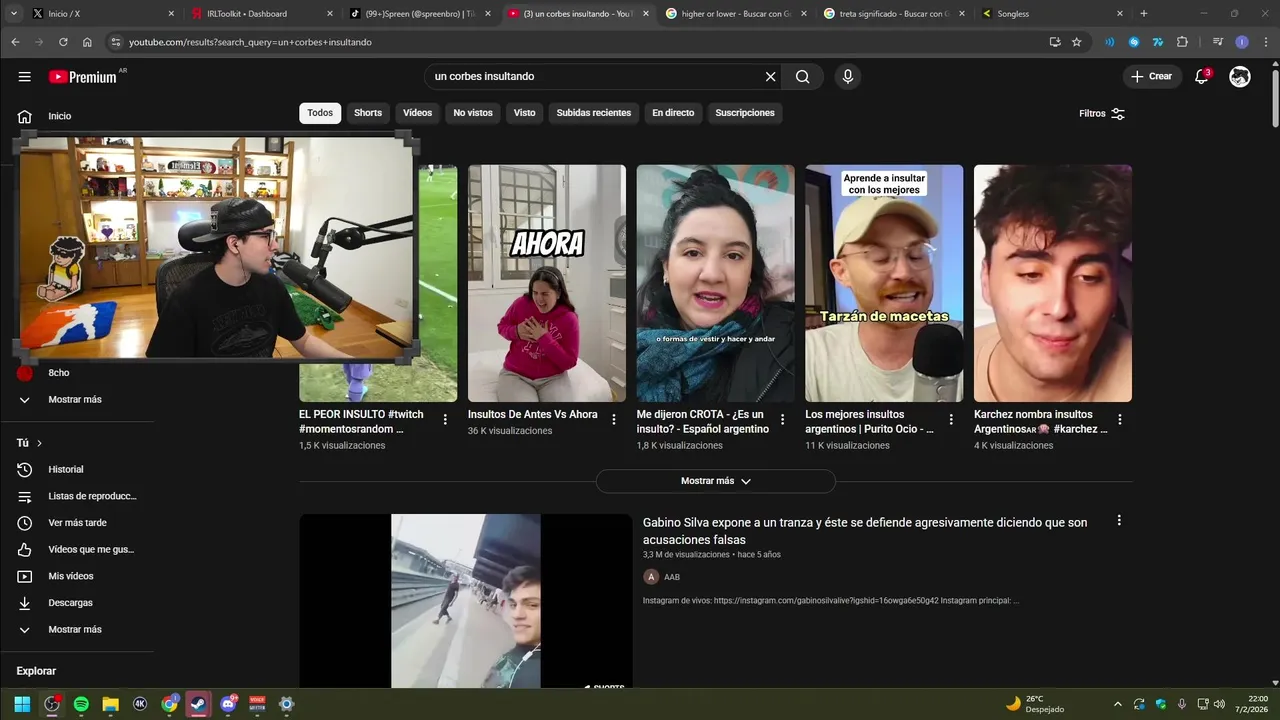Open Spotify from taskbar
This screenshot has width=1280, height=720.
pos(81,704)
